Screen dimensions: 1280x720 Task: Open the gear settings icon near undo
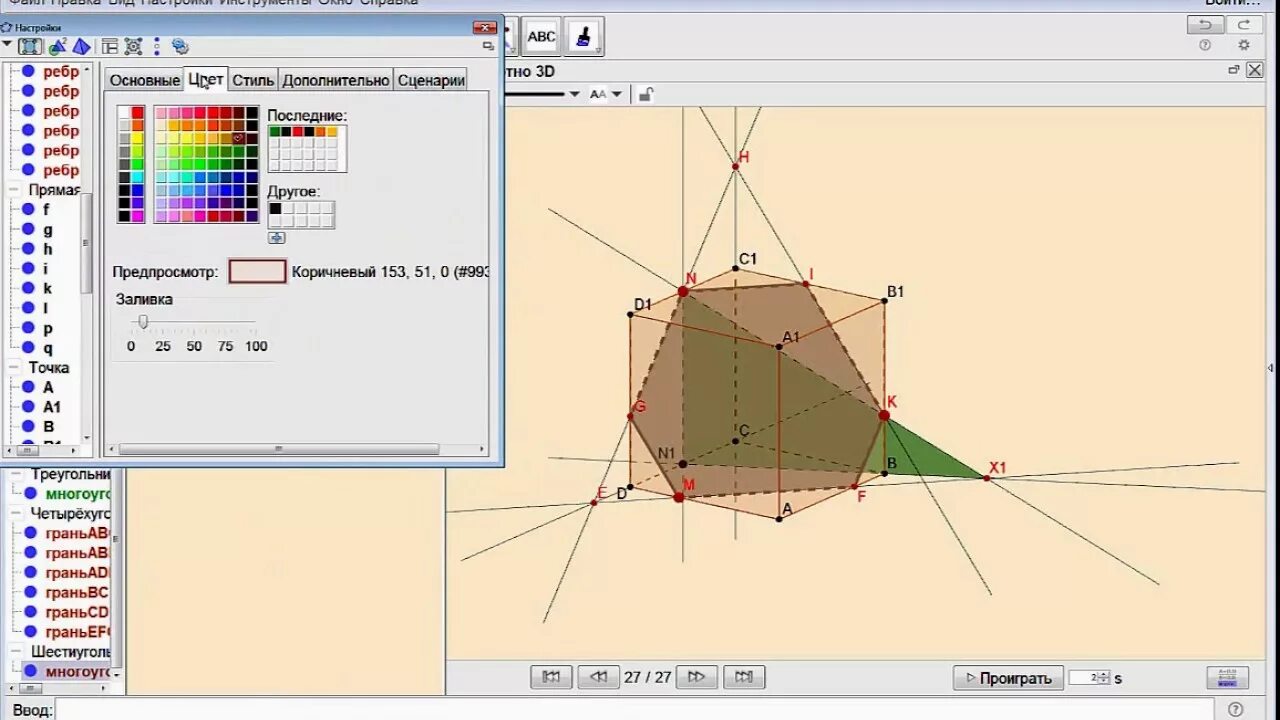1244,45
